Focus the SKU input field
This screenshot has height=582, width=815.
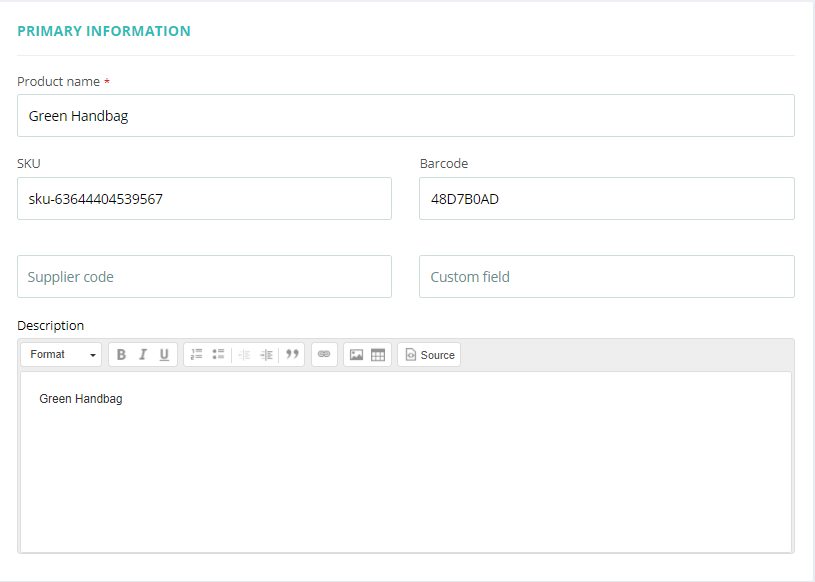[x=204, y=199]
